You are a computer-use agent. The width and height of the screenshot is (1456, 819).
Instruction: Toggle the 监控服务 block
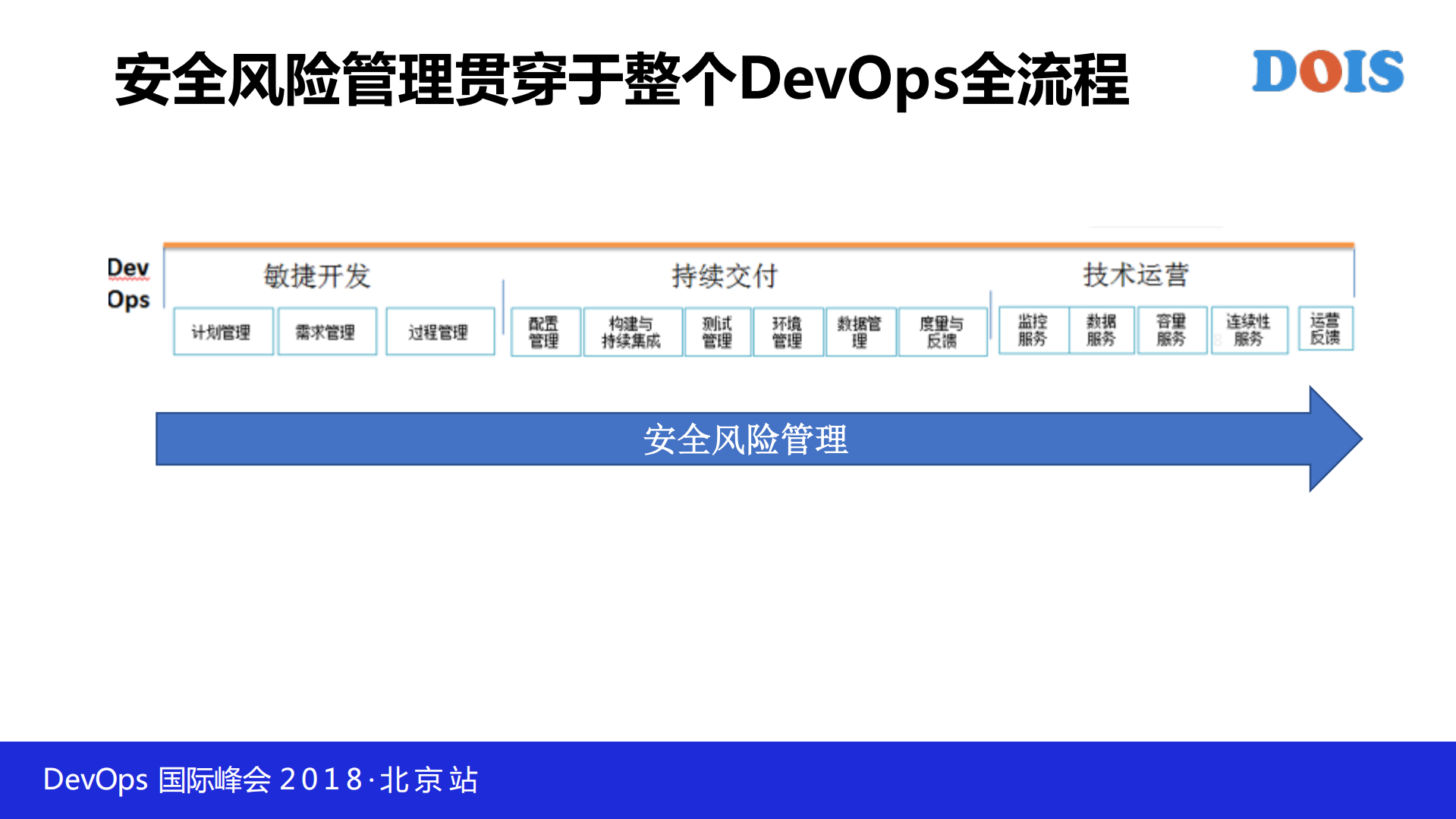pyautogui.click(x=1034, y=330)
